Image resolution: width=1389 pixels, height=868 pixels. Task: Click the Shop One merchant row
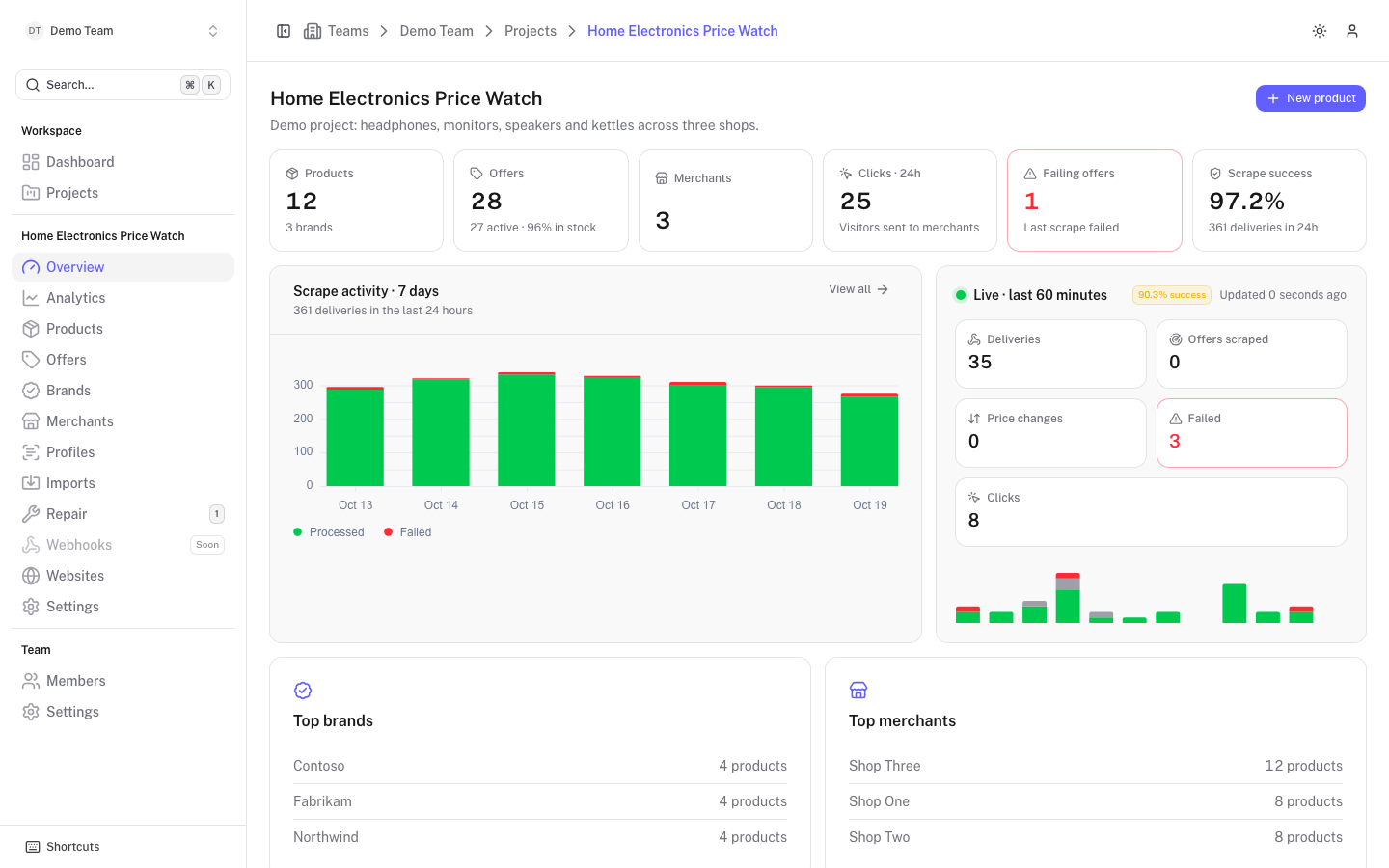pos(1096,801)
